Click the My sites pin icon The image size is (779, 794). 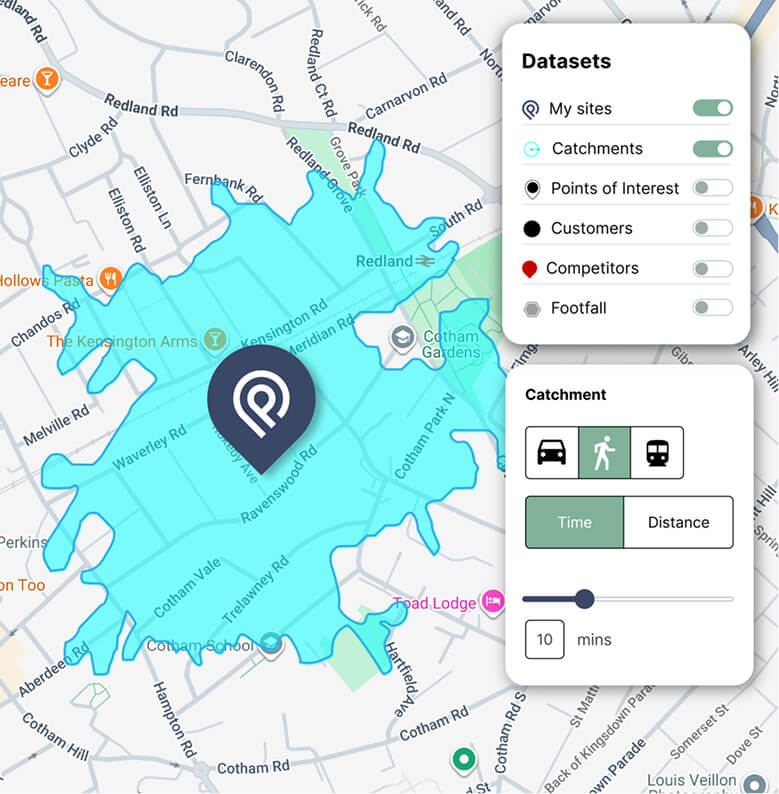tap(530, 109)
